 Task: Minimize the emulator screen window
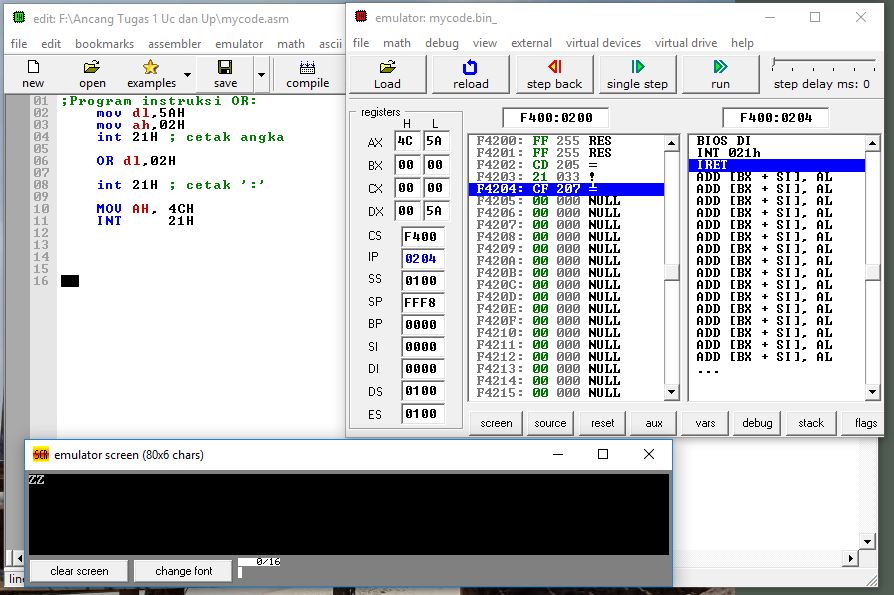tap(558, 454)
